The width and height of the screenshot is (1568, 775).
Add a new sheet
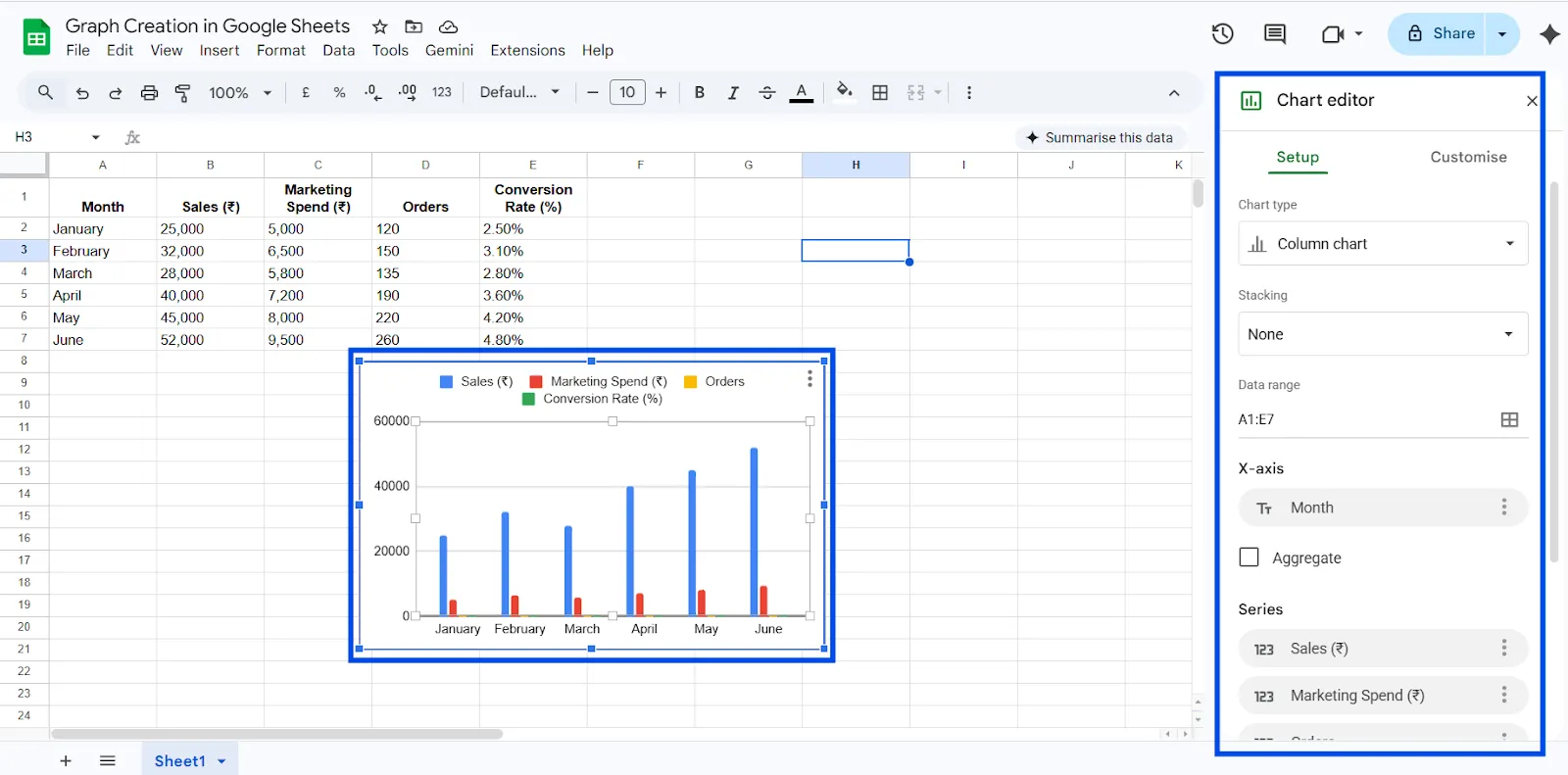tap(66, 761)
